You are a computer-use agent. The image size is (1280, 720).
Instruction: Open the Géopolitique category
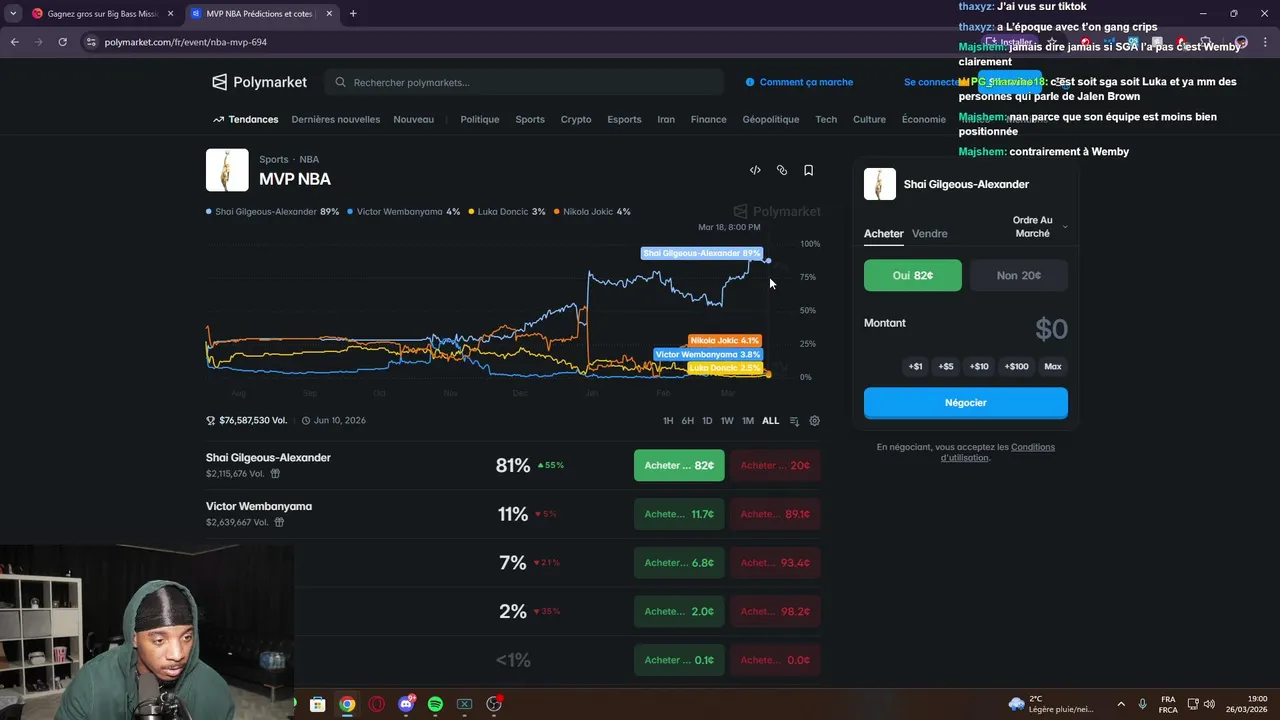pos(771,119)
